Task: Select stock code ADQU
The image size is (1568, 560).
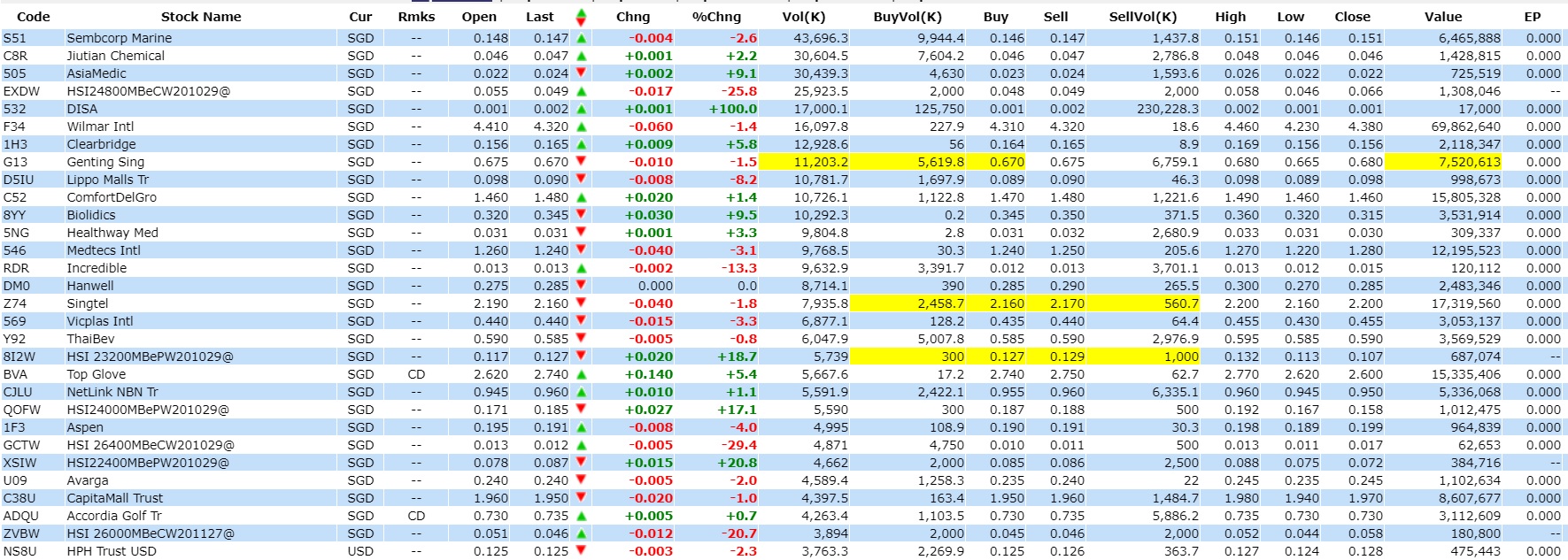Action: coord(21,516)
